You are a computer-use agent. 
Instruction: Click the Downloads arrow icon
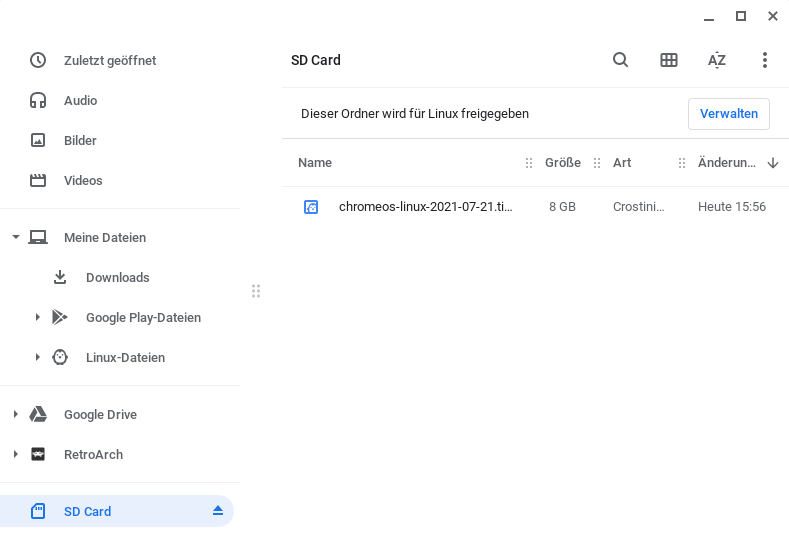coord(60,277)
